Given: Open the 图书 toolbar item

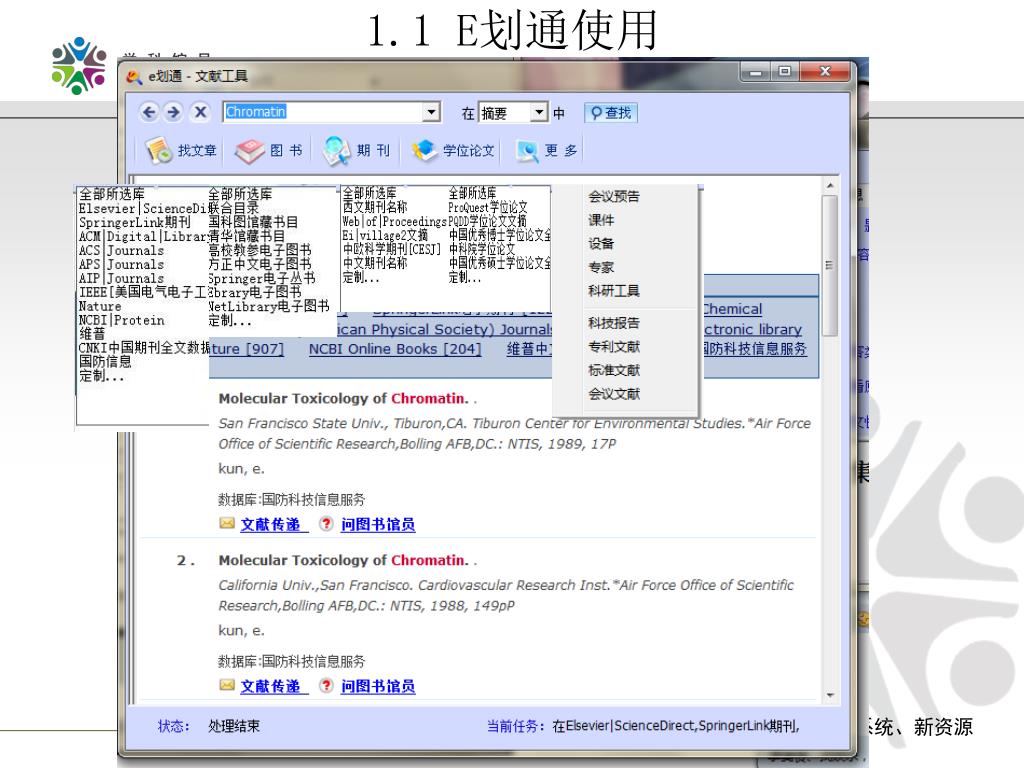Looking at the screenshot, I should [268, 150].
